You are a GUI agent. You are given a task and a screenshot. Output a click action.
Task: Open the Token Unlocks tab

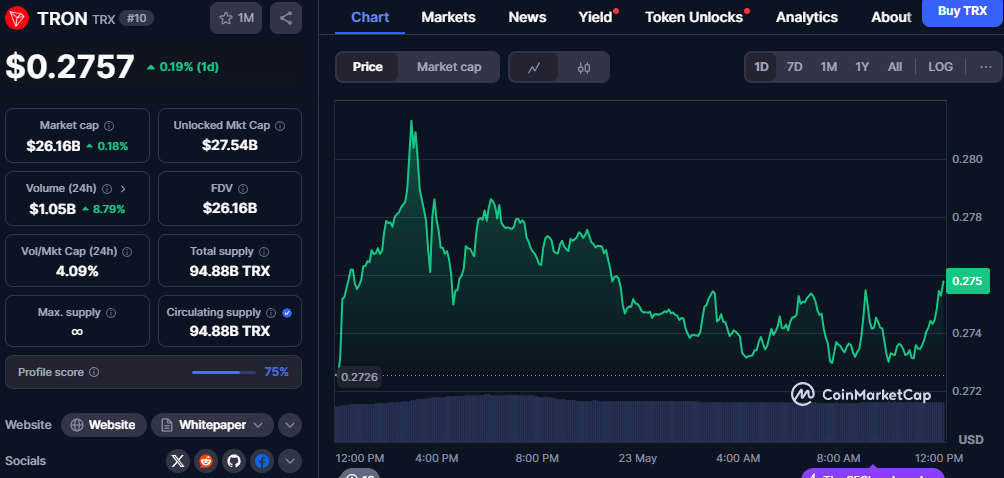pos(694,17)
